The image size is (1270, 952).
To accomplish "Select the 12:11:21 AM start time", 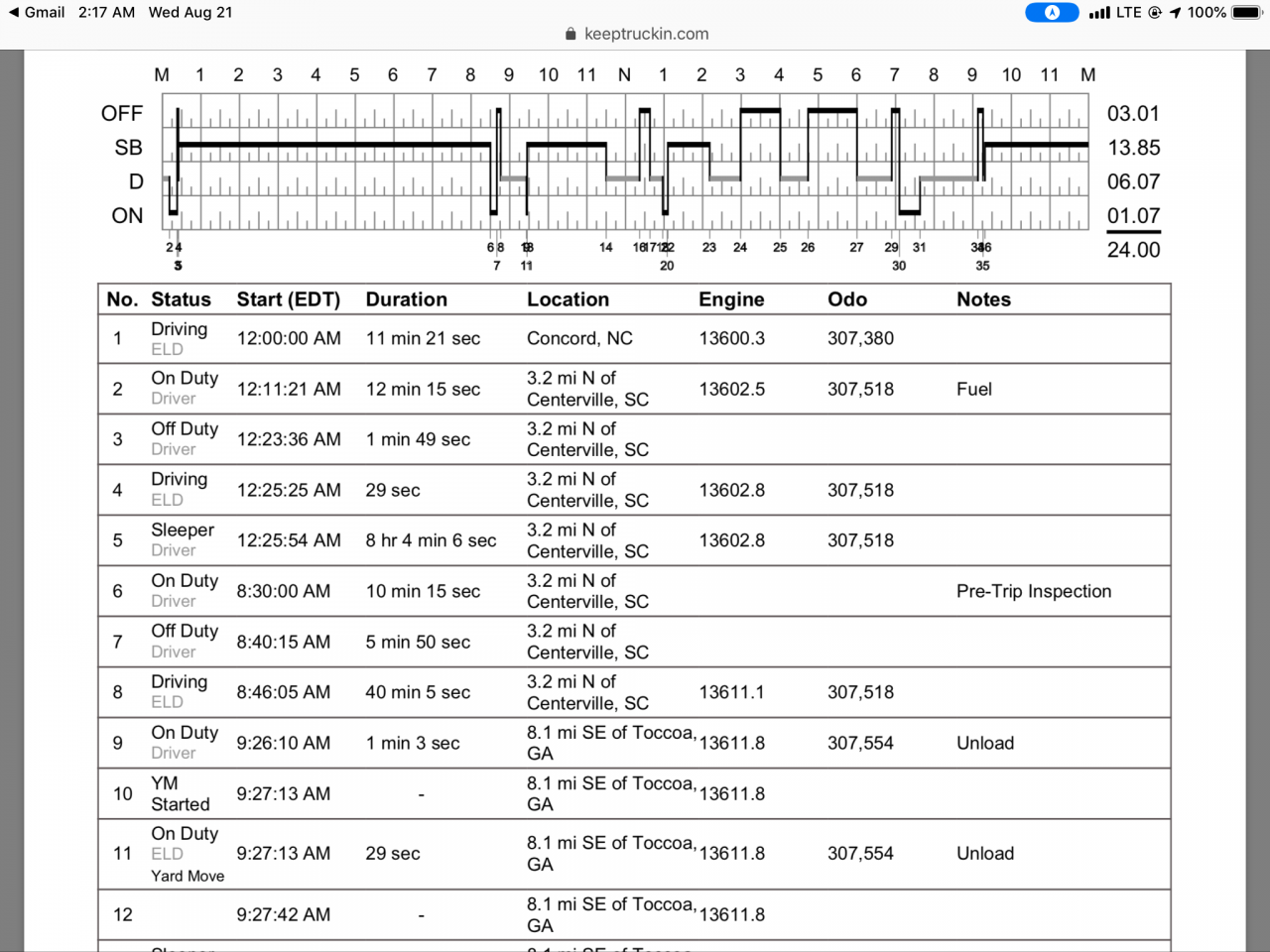I will [x=289, y=389].
